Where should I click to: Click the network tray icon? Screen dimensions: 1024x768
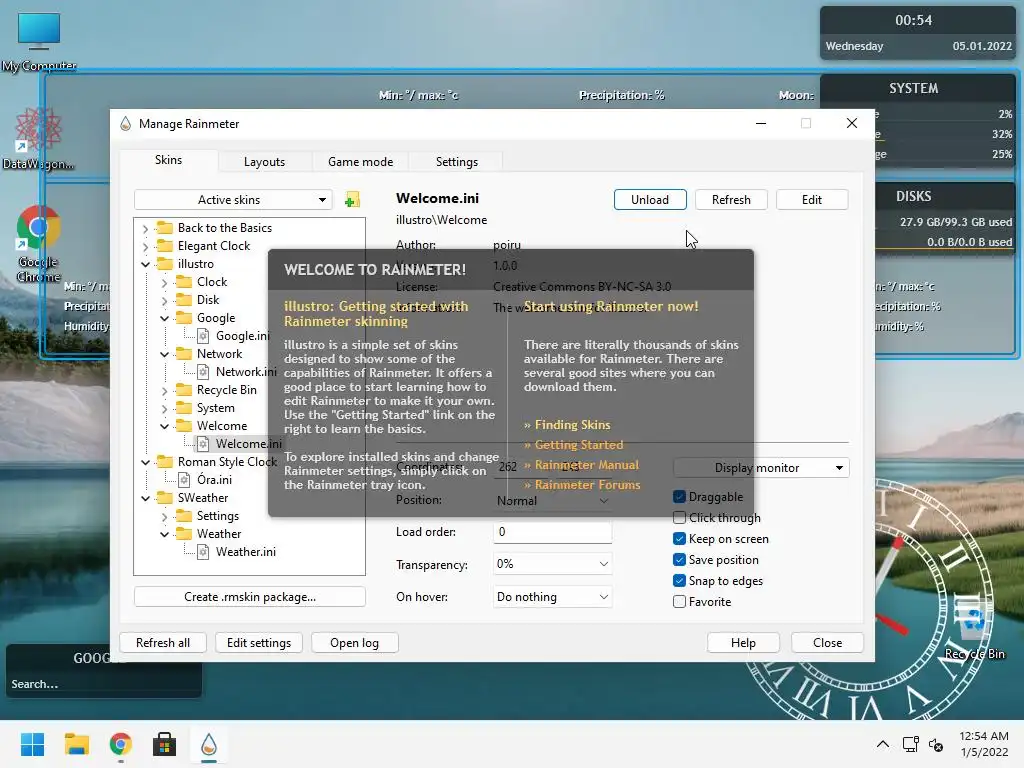coord(910,744)
